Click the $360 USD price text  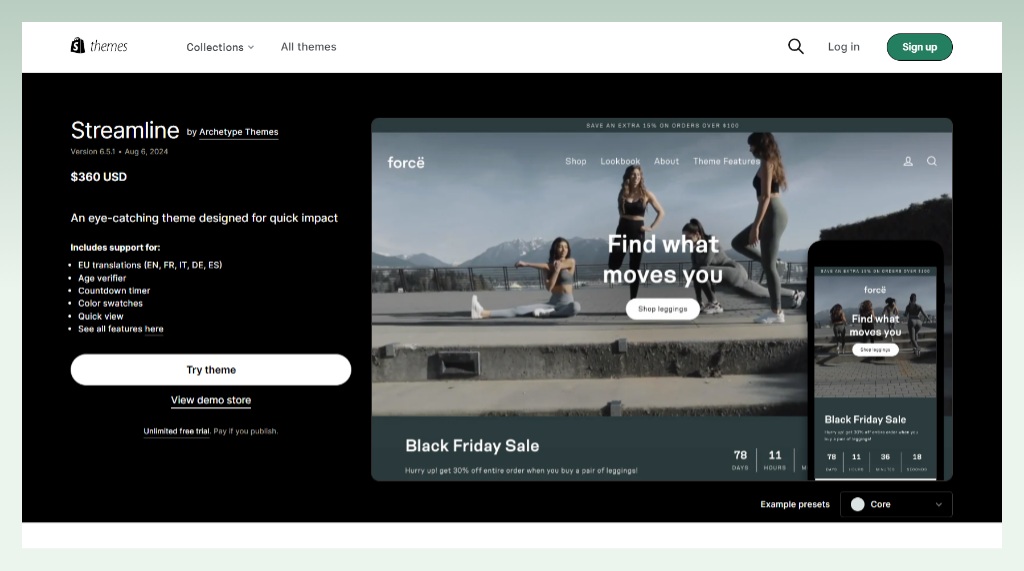coord(99,177)
